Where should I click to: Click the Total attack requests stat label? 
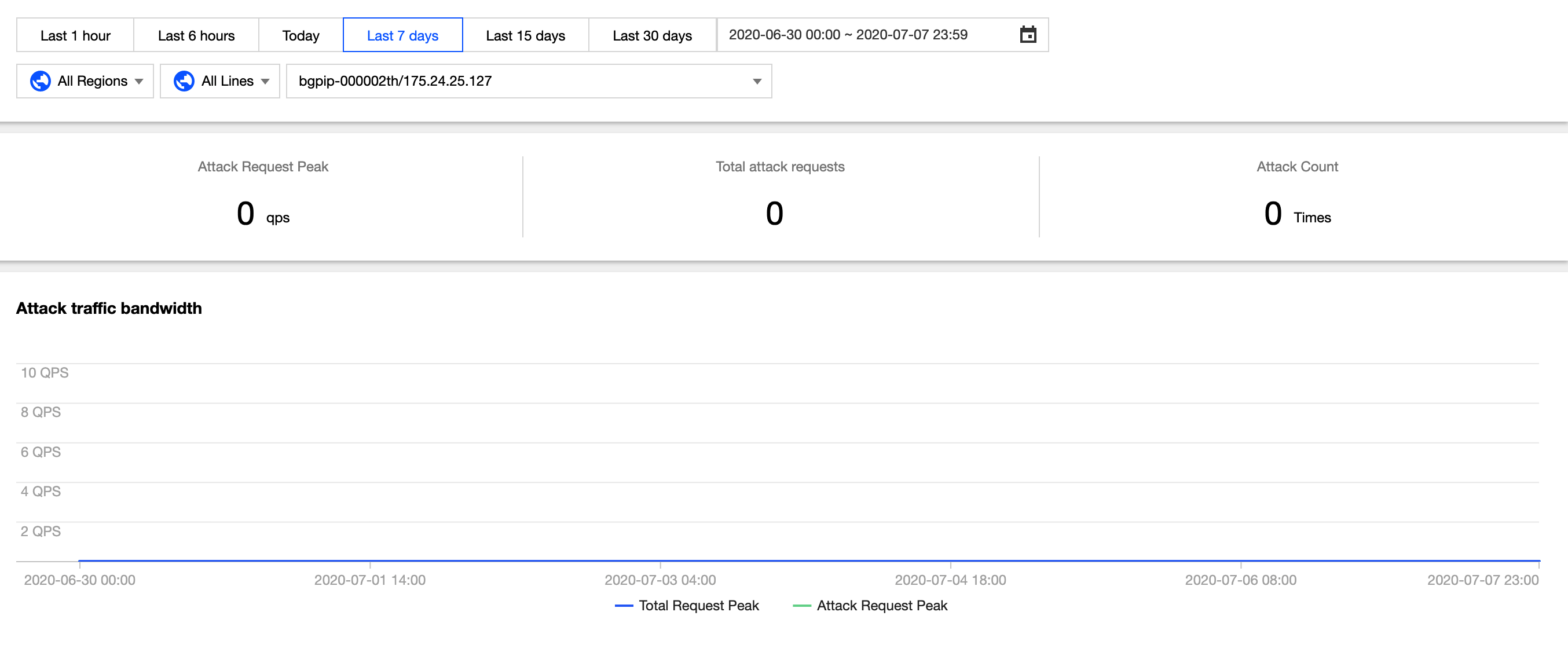781,167
